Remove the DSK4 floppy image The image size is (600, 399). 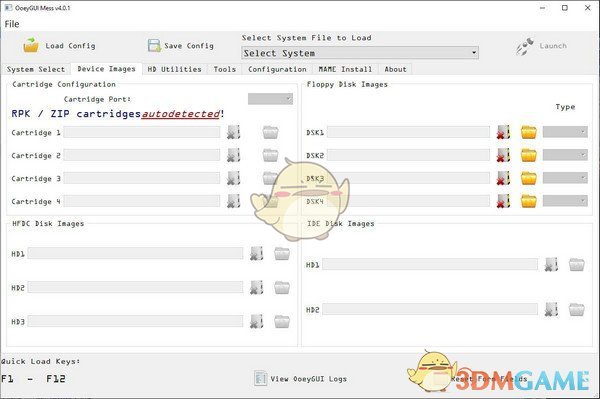click(x=503, y=201)
